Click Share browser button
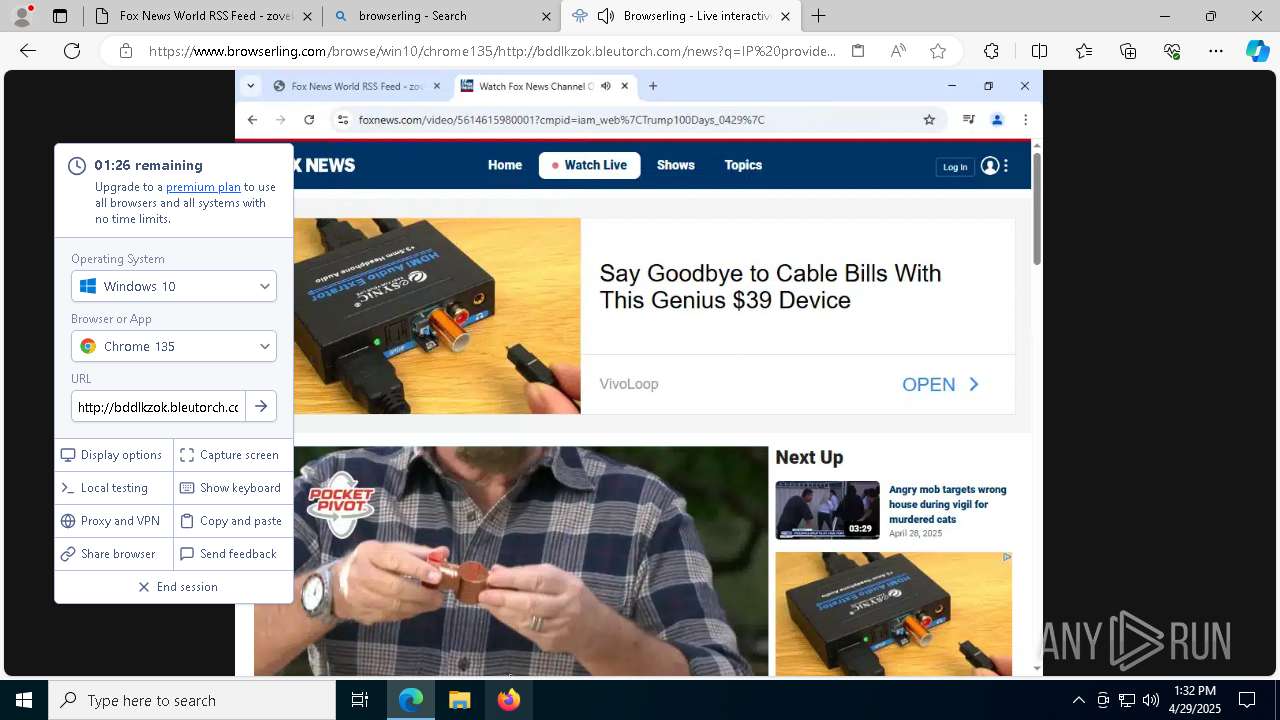 [x=114, y=554]
